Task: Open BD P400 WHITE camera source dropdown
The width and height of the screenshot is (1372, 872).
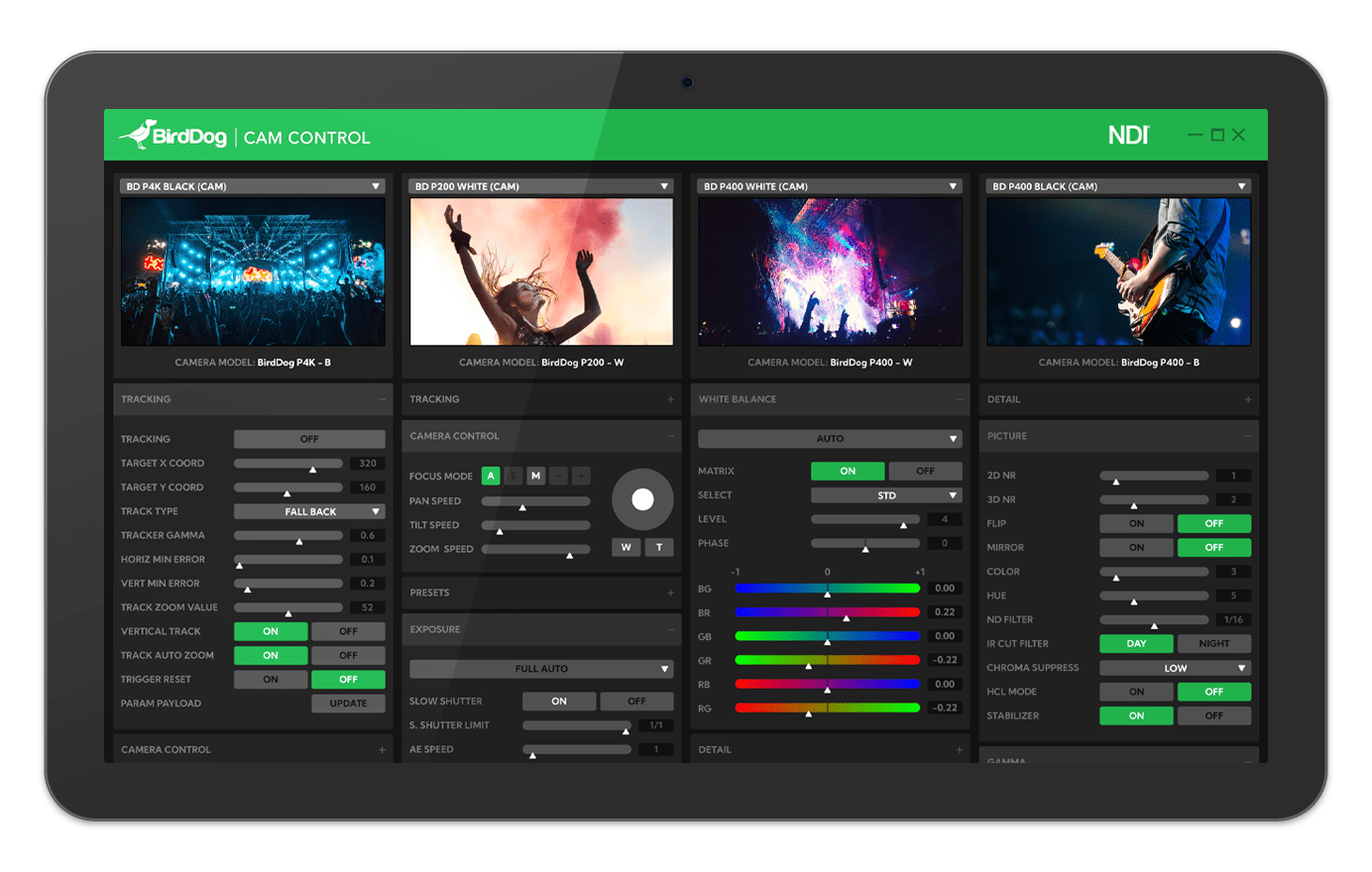Action: pos(830,186)
